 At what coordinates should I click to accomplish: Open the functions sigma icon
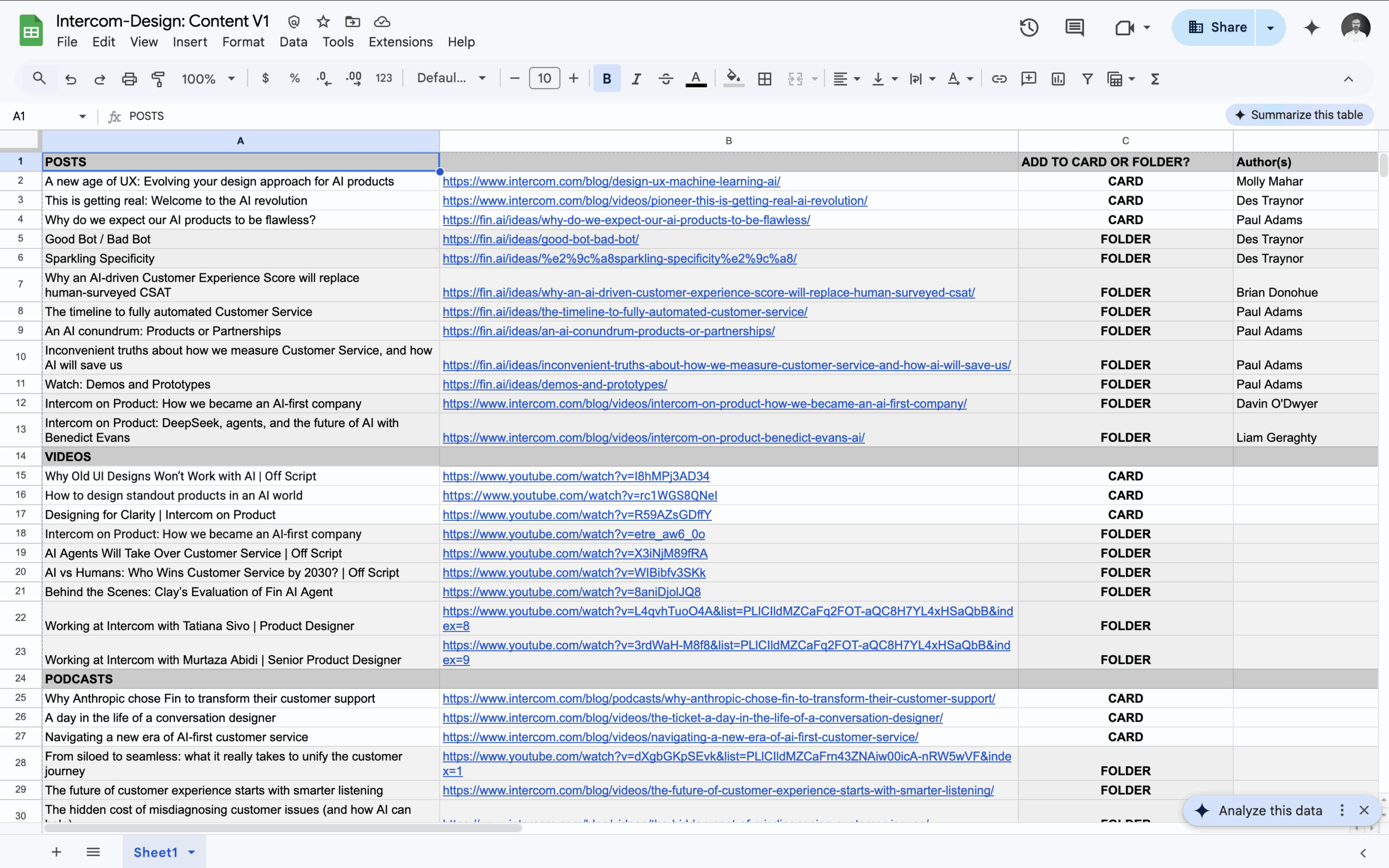pos(1155,79)
